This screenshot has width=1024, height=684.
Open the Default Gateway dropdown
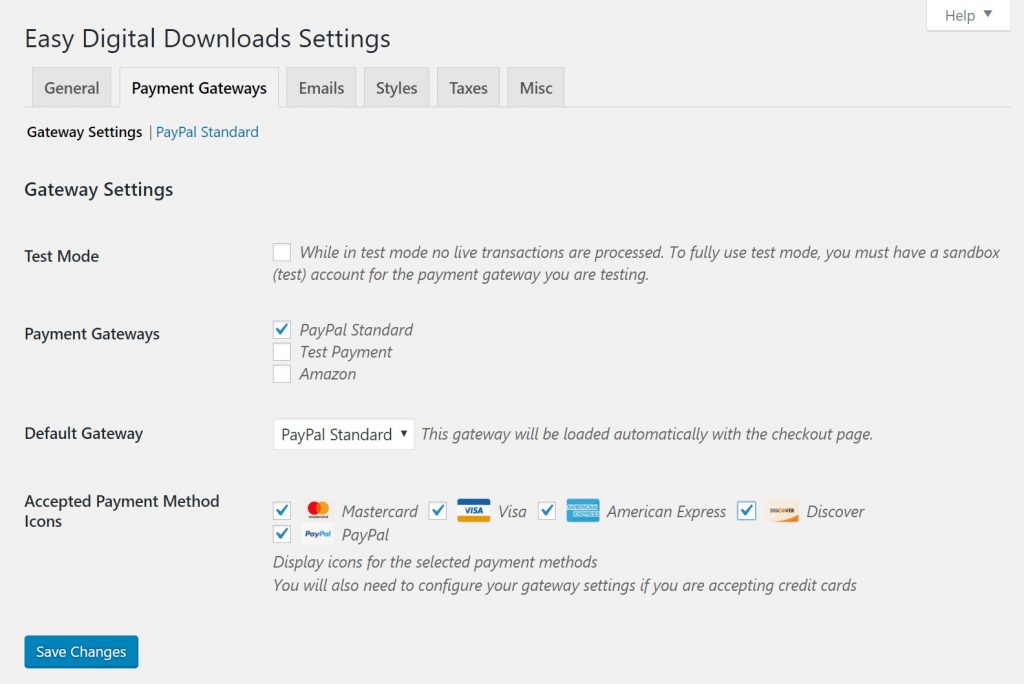pyautogui.click(x=343, y=434)
